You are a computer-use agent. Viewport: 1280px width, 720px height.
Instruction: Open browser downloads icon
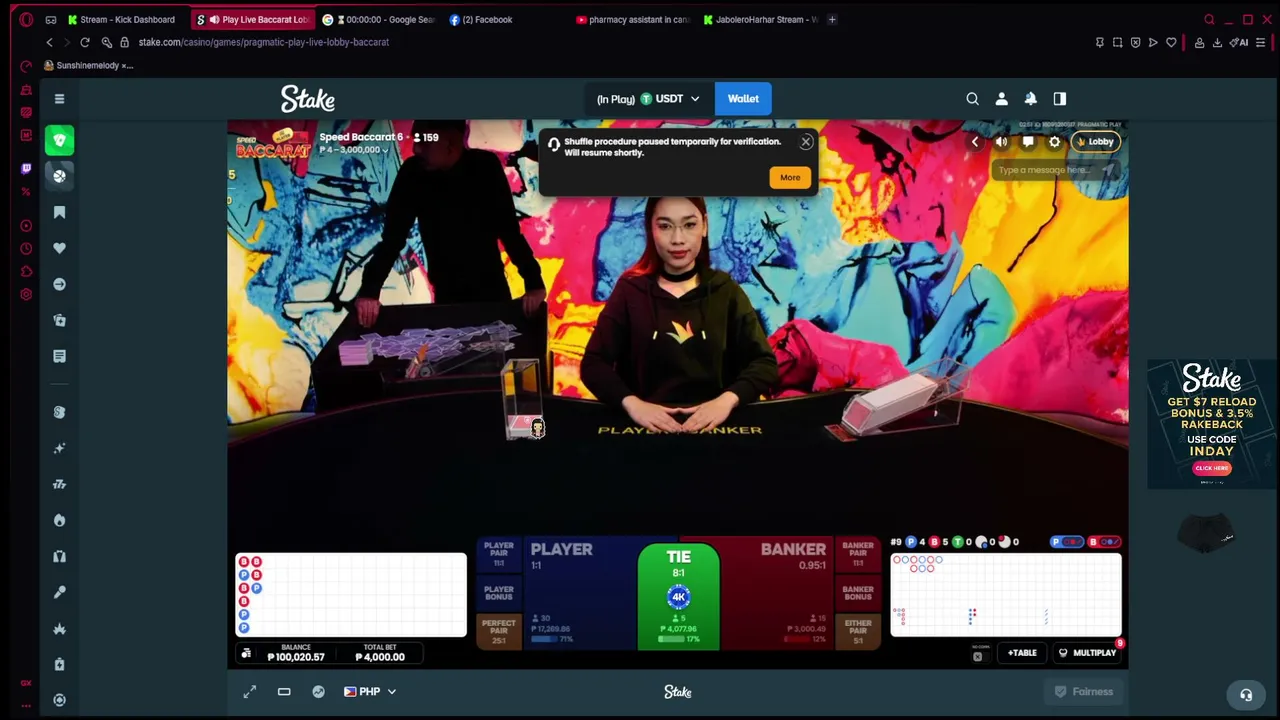point(1217,42)
